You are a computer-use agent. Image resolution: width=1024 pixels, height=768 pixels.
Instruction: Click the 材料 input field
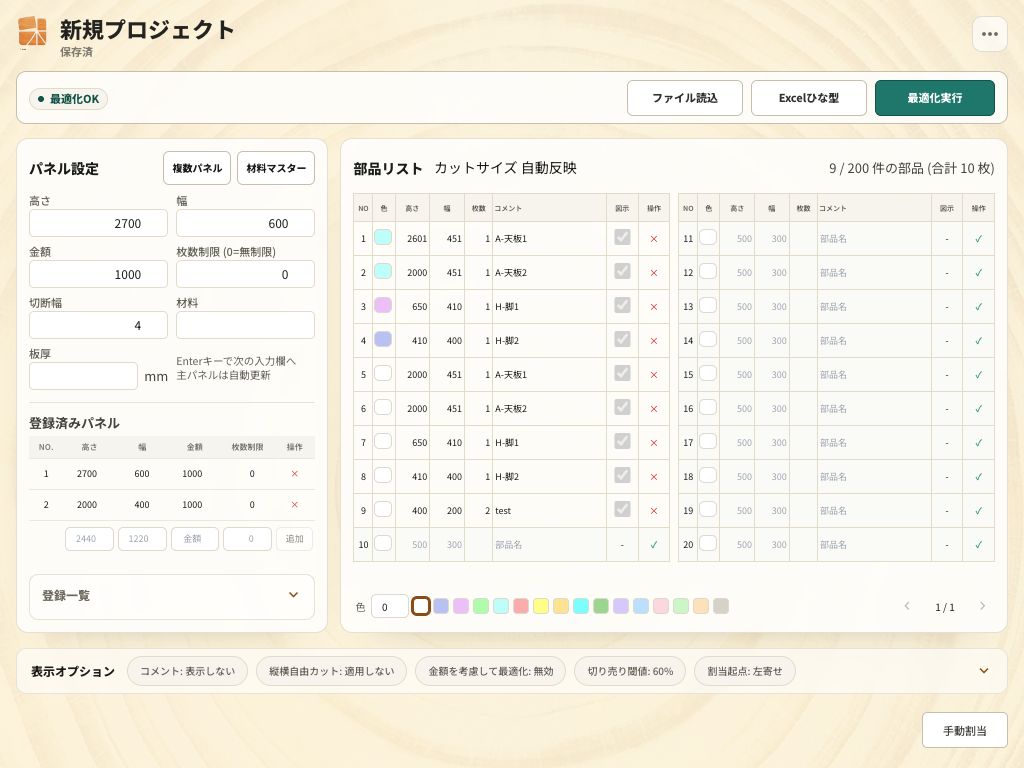[x=245, y=325]
